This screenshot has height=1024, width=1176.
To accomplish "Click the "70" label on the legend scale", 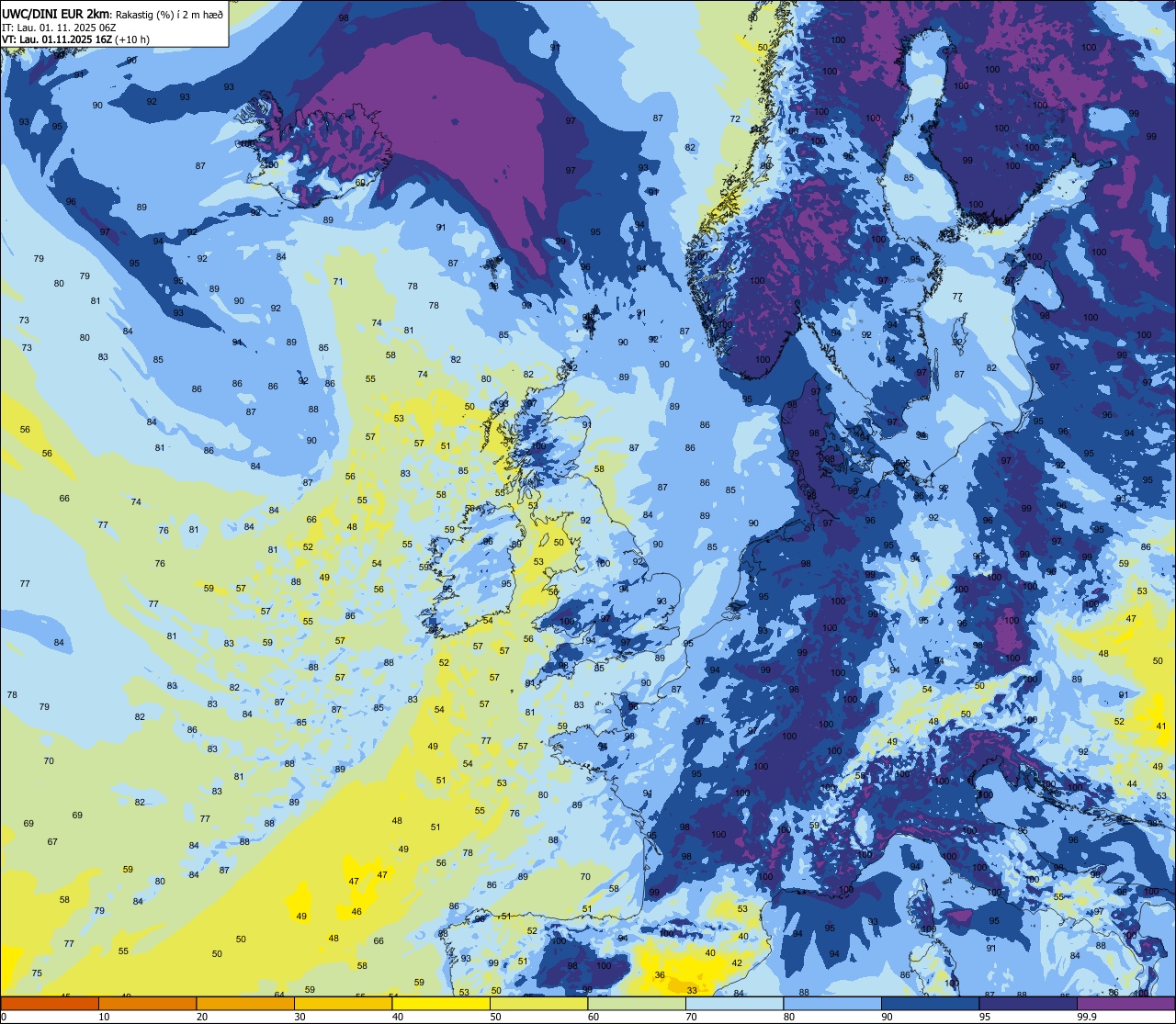I will pyautogui.click(x=691, y=1017).
